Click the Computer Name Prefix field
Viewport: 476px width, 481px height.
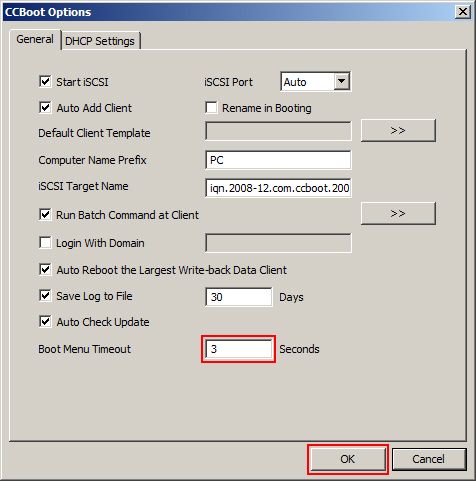[x=278, y=160]
